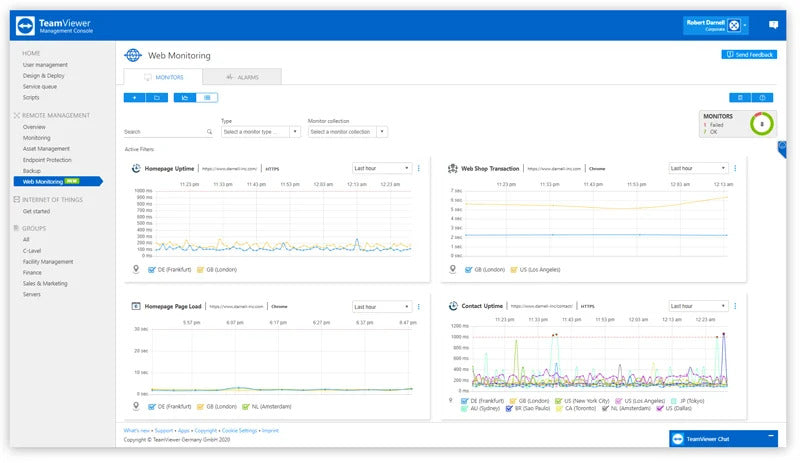
Task: Open the three-dot menu for Homepage Uptime
Action: point(418,168)
